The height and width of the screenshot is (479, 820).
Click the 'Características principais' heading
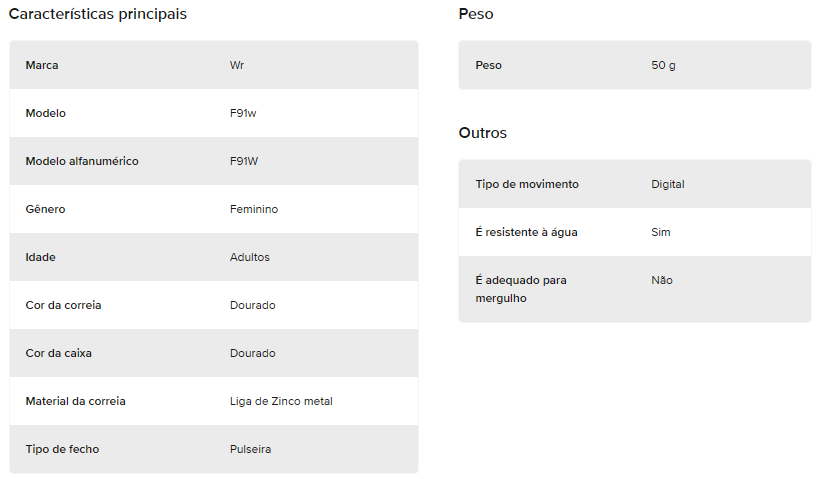pyautogui.click(x=98, y=14)
